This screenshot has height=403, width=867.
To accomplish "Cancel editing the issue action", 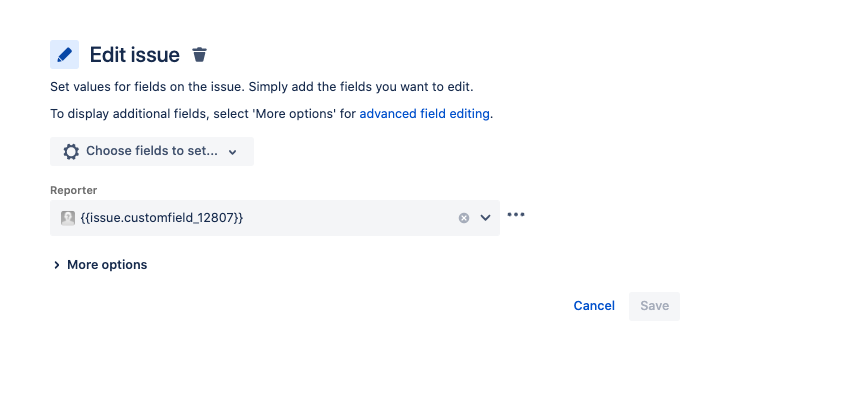I will [x=594, y=306].
